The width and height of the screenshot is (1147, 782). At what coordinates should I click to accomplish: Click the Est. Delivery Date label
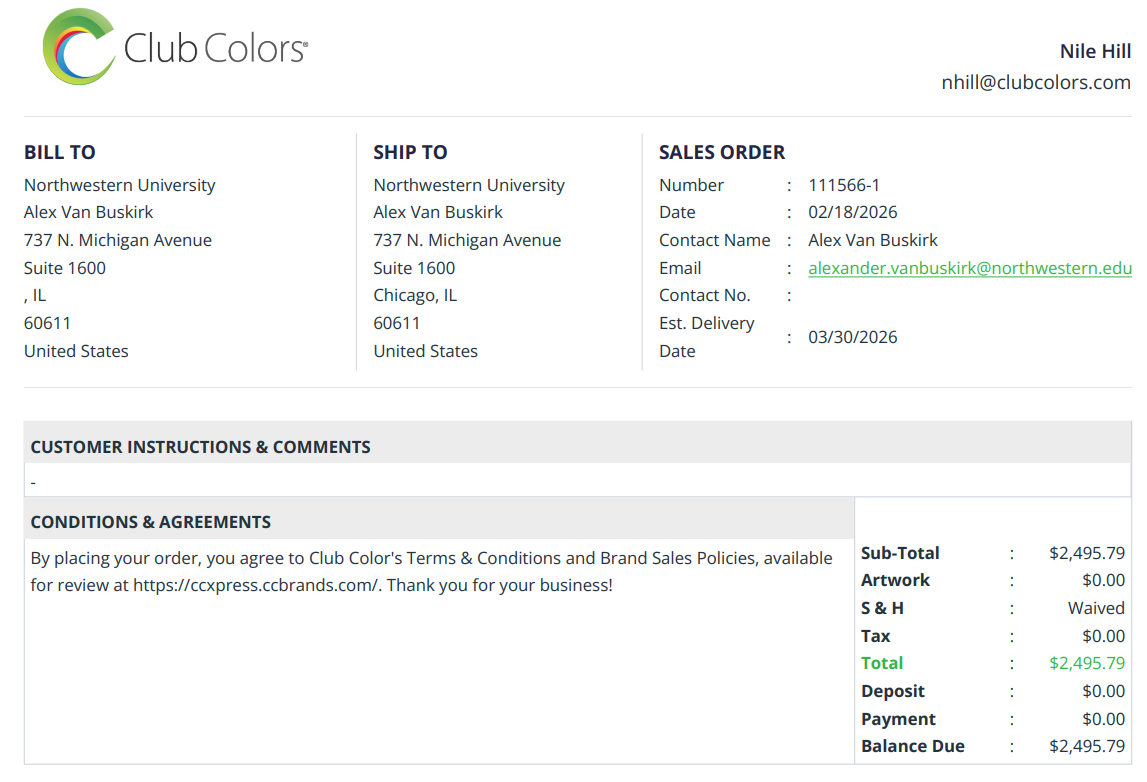pyautogui.click(x=707, y=337)
